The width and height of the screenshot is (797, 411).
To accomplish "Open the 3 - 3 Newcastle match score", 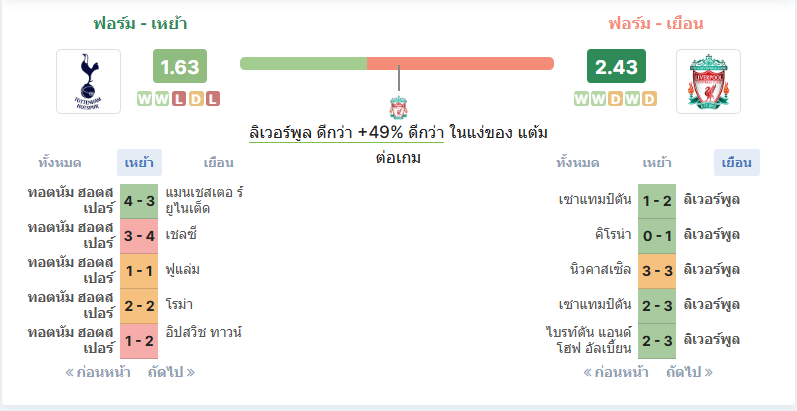I will pos(657,271).
